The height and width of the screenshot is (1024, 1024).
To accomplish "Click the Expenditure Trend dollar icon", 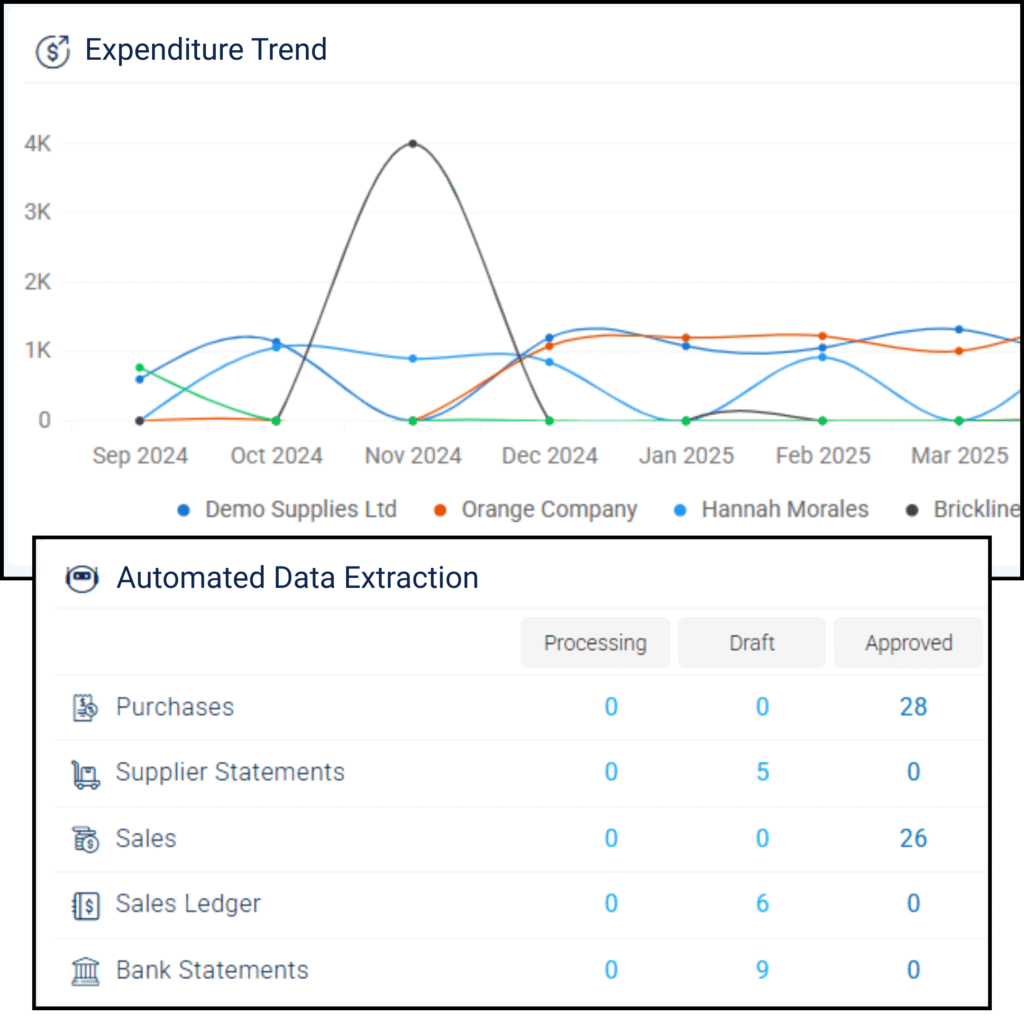I will [x=52, y=51].
